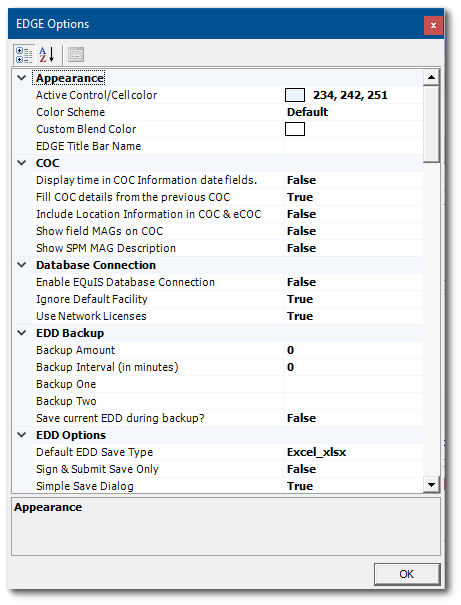Select the Active Control/Cell color label

pyautogui.click(x=96, y=95)
